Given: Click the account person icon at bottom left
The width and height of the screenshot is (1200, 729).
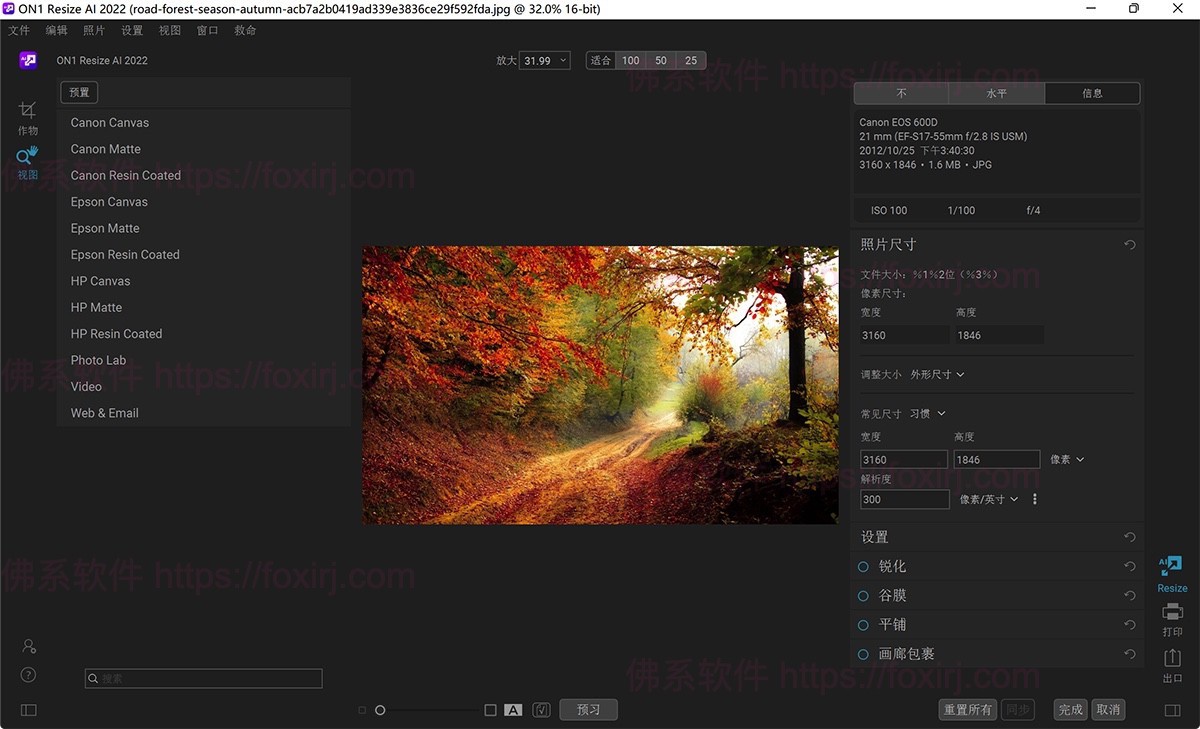Looking at the screenshot, I should [x=29, y=645].
